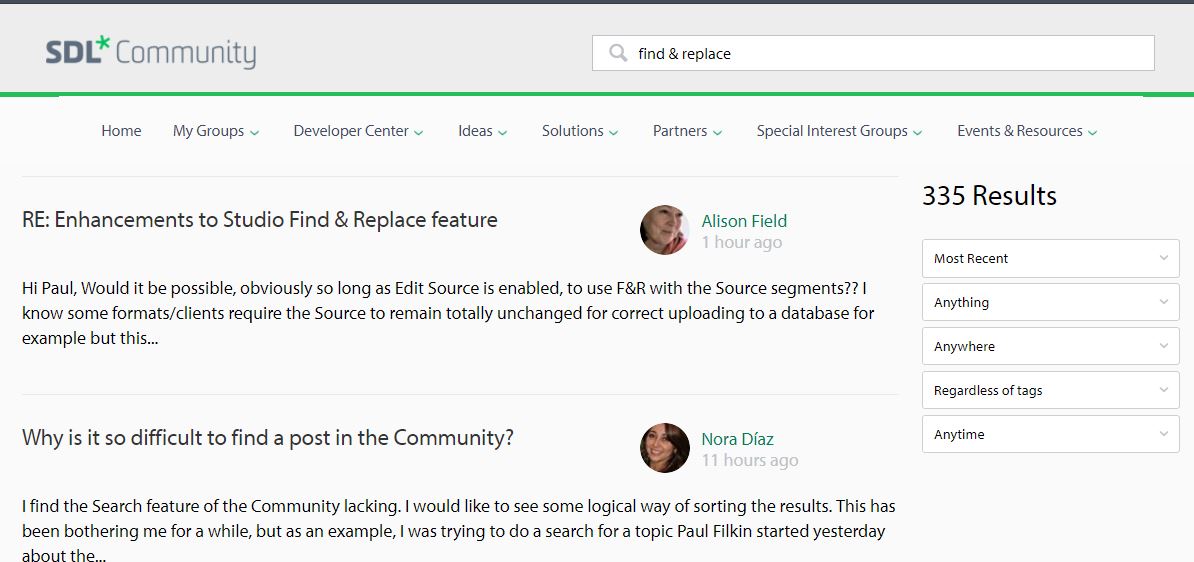
Task: Expand the Ideas navigation menu
Action: (x=482, y=131)
